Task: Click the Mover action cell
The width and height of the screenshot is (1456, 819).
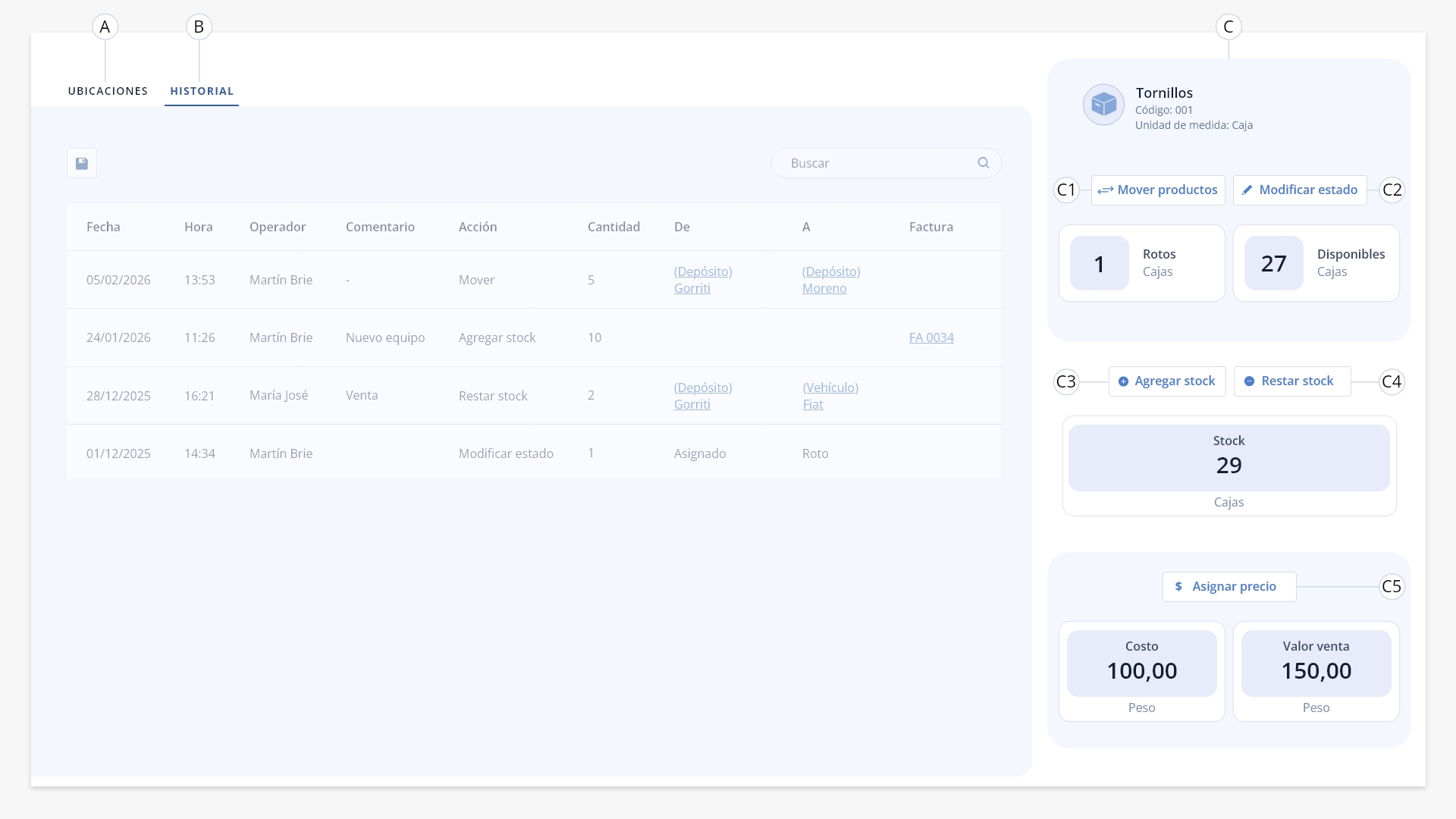Action: coord(476,280)
